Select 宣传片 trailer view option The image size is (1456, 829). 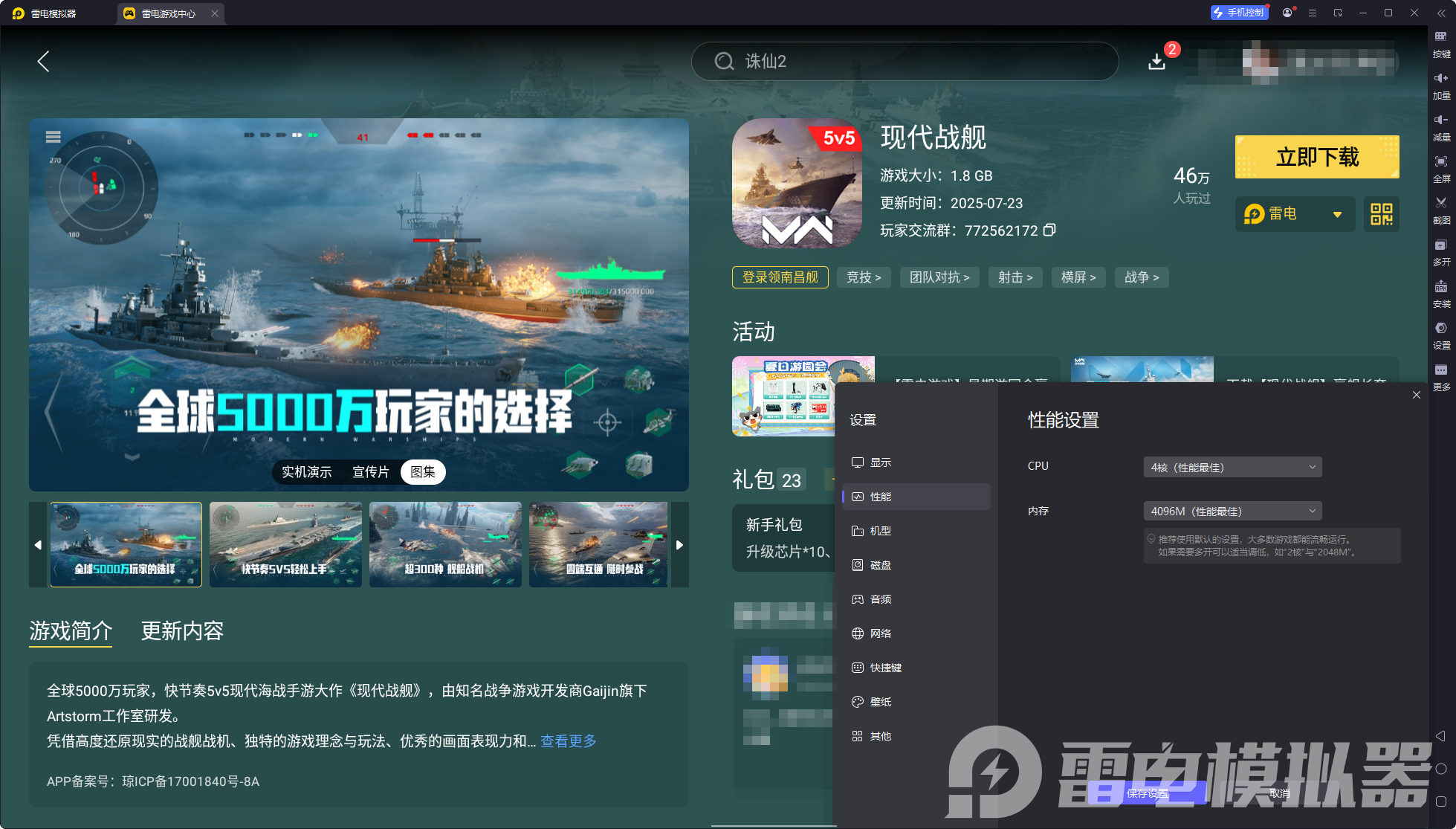pos(371,472)
